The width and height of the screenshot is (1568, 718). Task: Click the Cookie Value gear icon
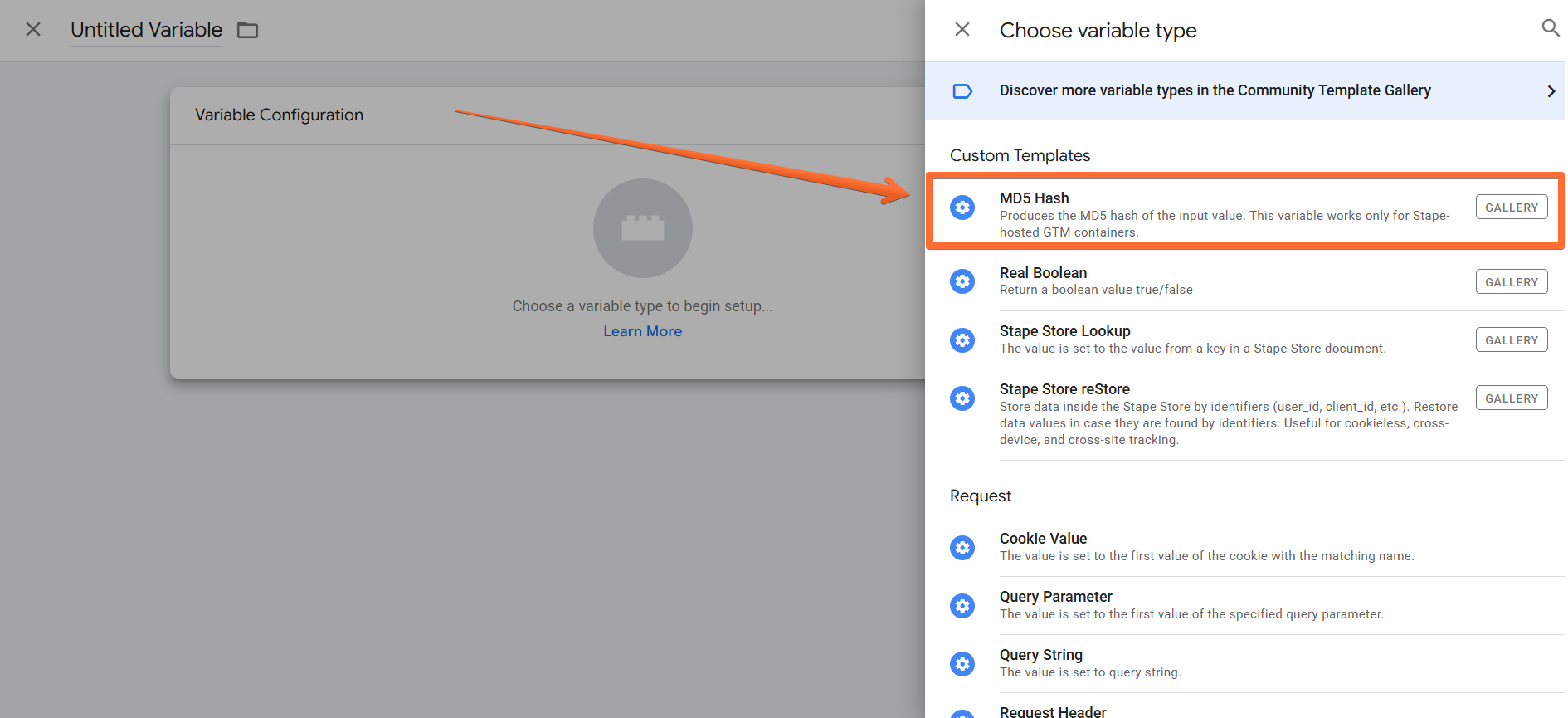(x=962, y=548)
